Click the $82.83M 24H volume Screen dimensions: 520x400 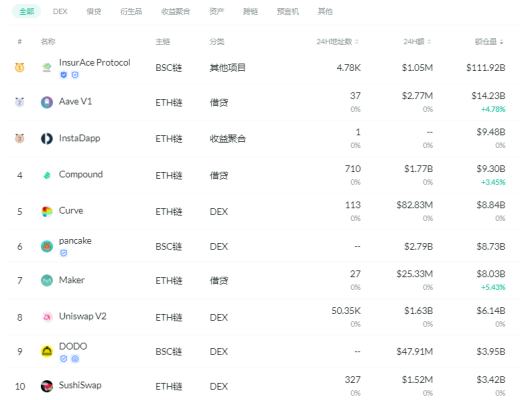coord(415,205)
